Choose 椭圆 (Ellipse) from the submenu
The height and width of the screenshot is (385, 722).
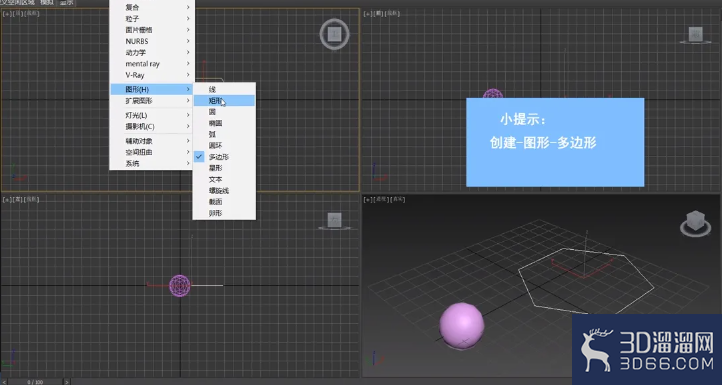224,123
